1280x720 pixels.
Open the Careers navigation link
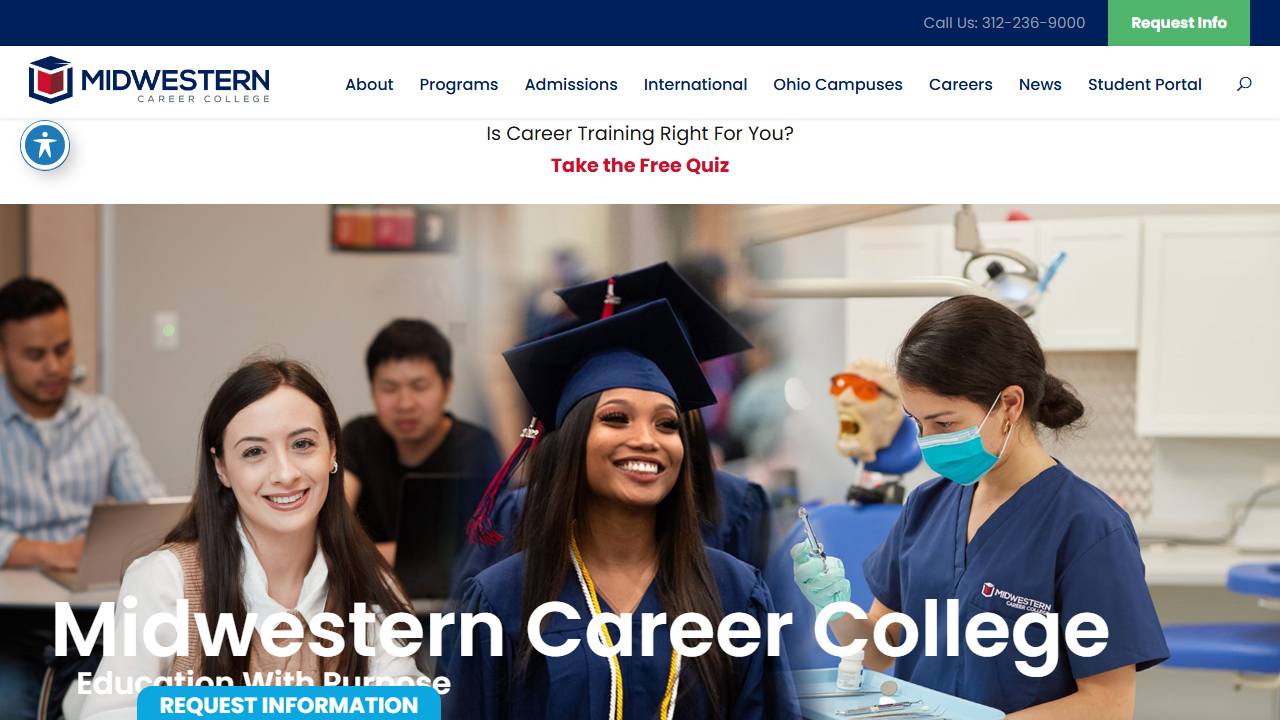961,84
